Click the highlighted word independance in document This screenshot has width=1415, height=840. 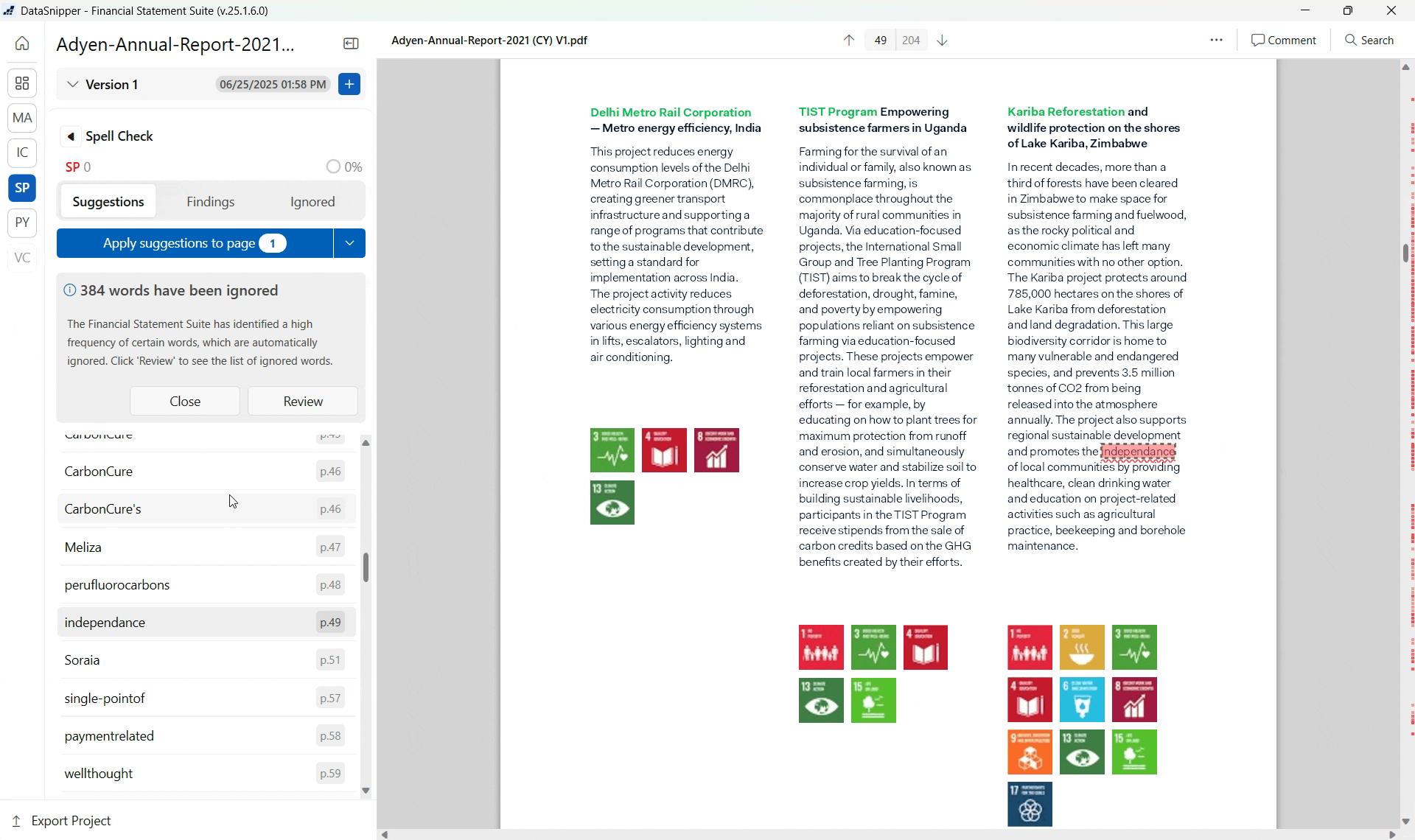point(1138,452)
